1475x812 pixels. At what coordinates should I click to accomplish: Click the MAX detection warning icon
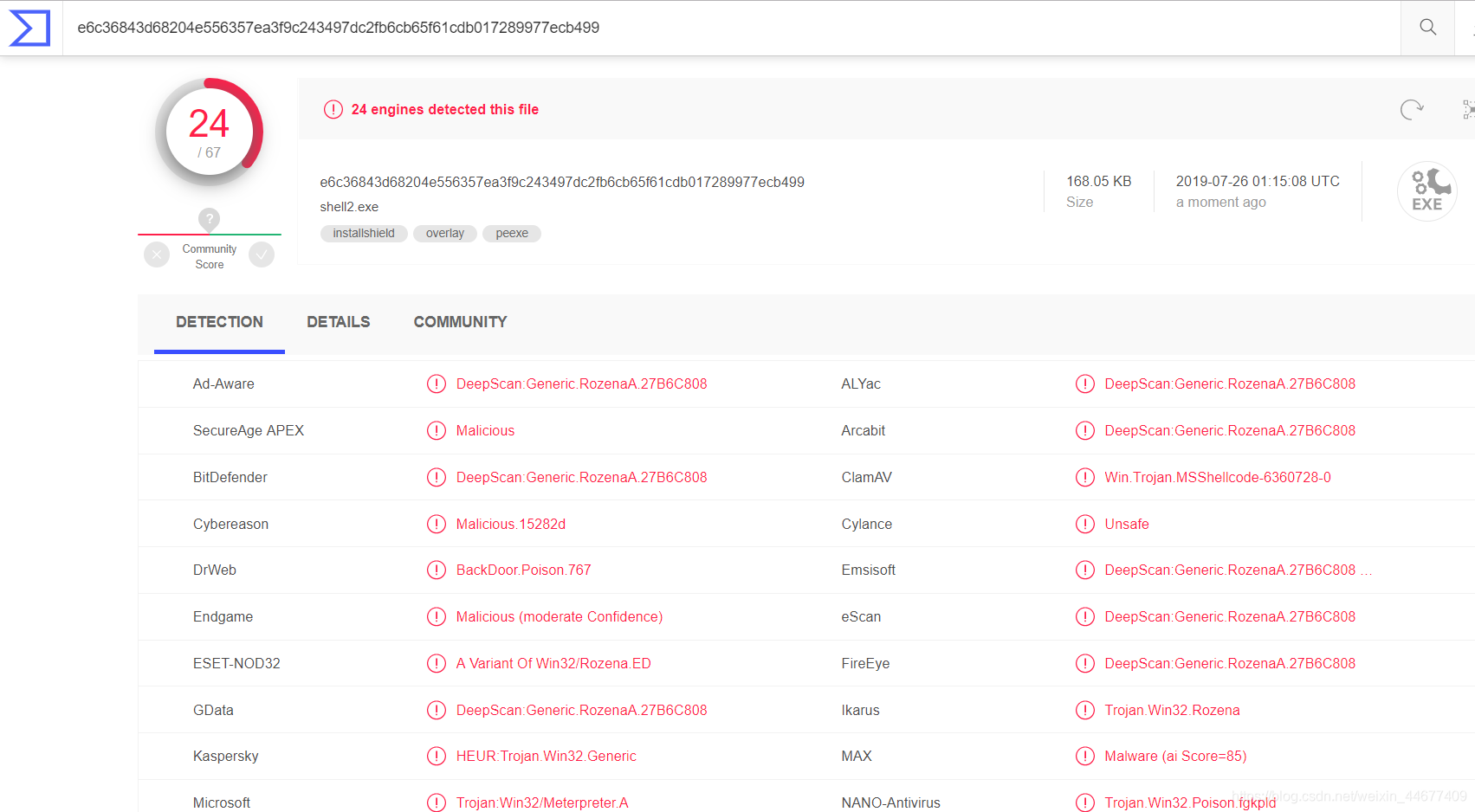(1085, 756)
